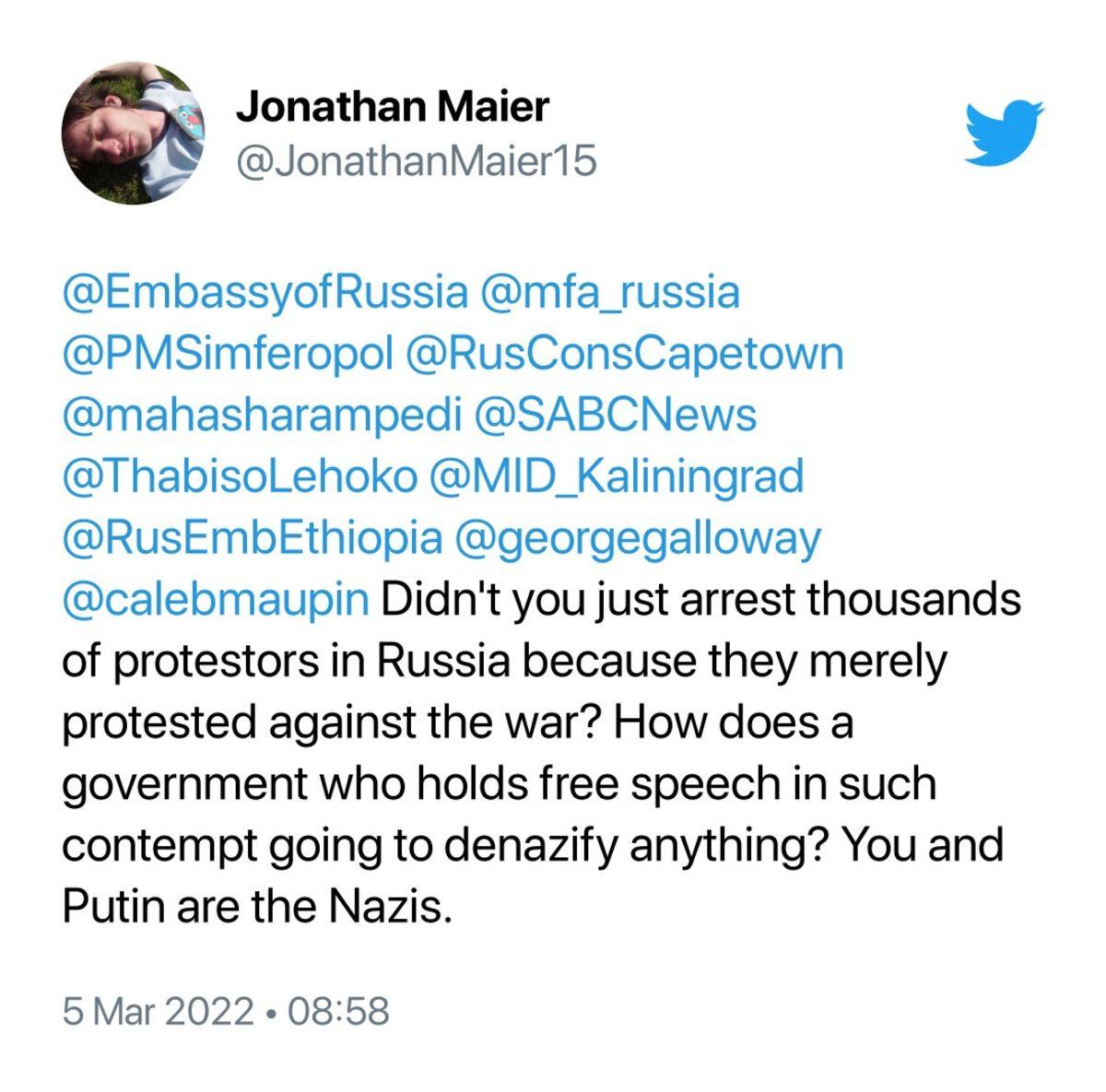Click the Twitter bird logo
This screenshot has height=1092, width=1106.
coord(1005,133)
